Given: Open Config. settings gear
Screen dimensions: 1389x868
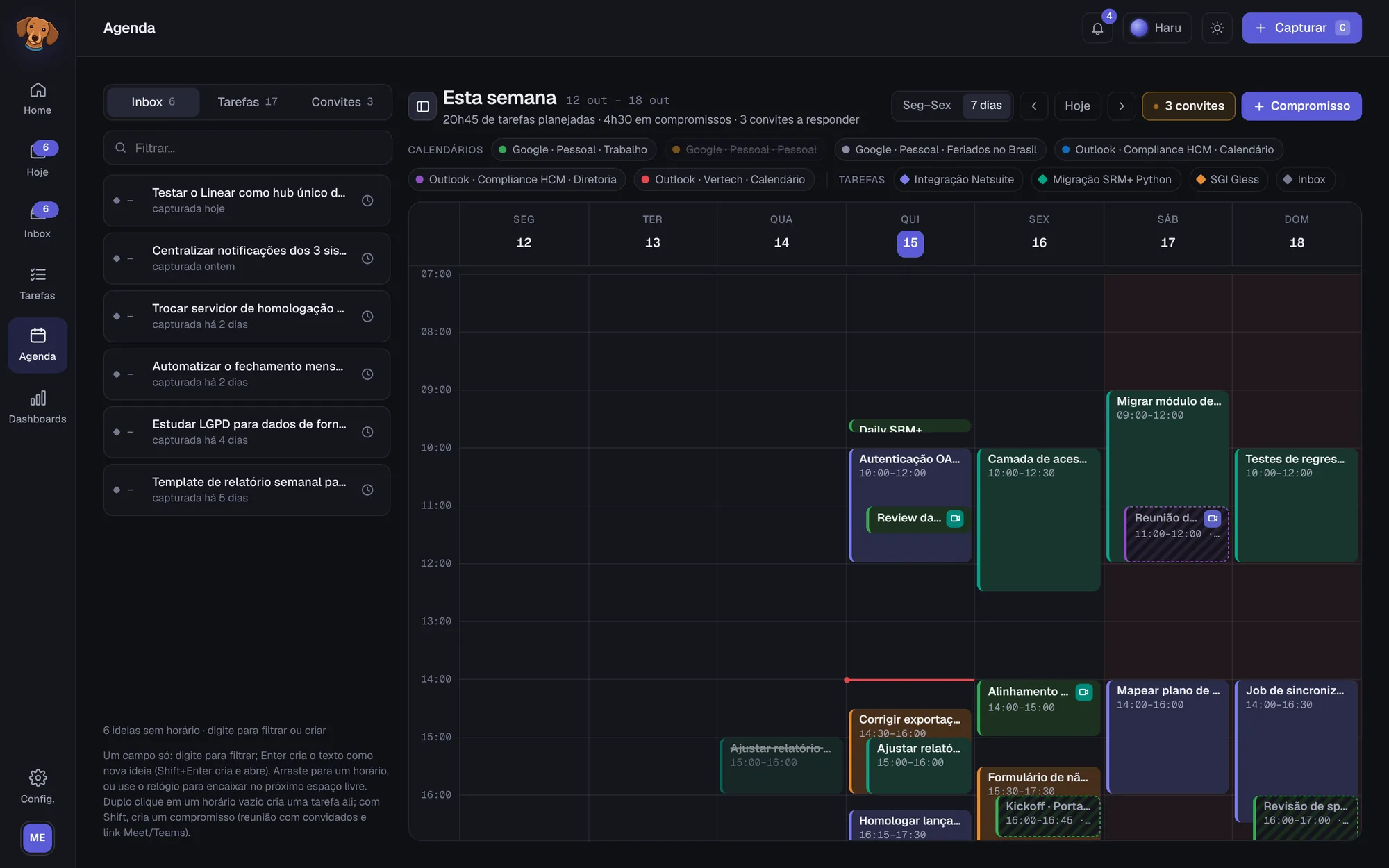Looking at the screenshot, I should pos(38,787).
